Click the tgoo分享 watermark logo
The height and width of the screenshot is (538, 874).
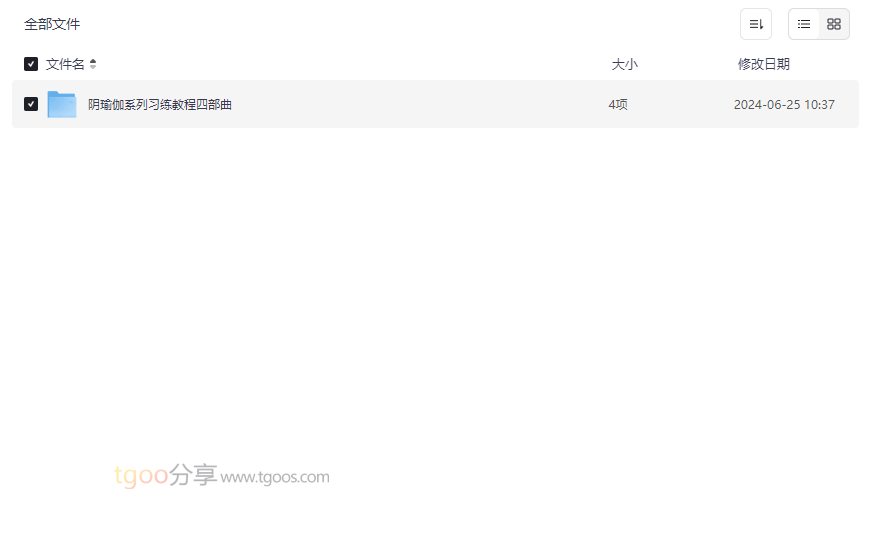coord(166,475)
